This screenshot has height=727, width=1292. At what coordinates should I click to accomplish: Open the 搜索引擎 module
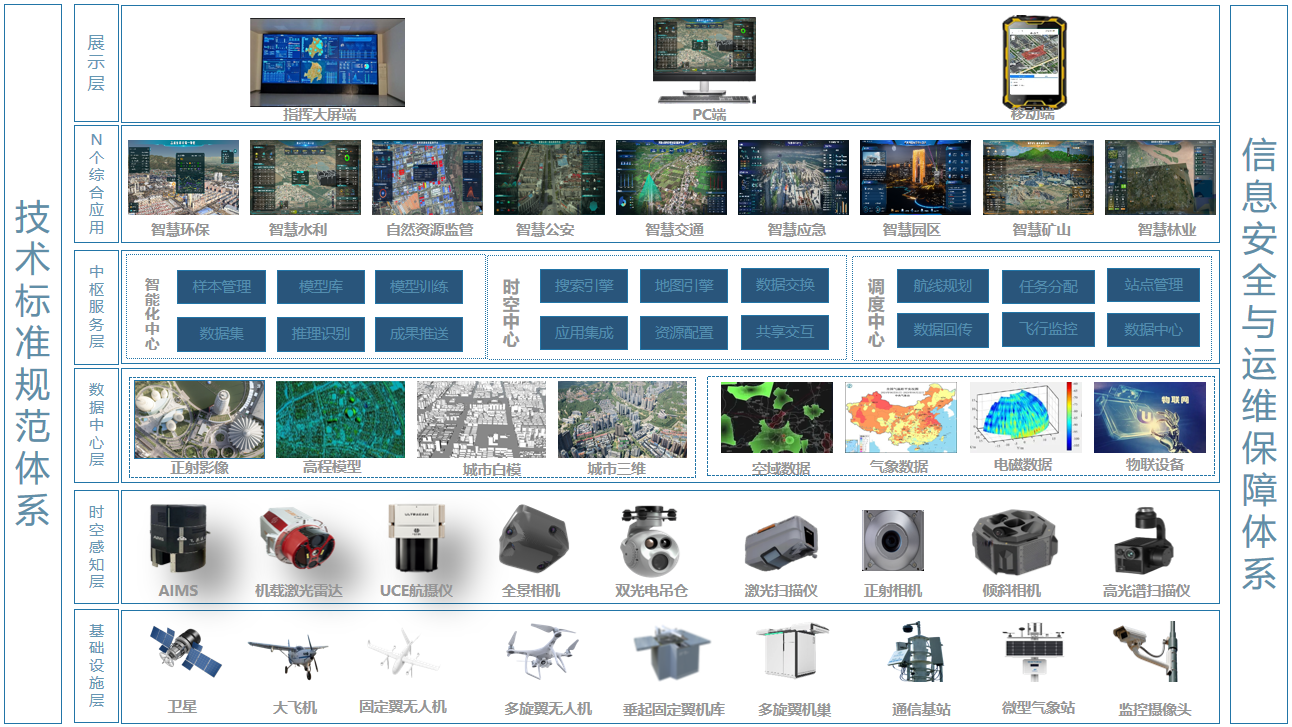pyautogui.click(x=583, y=286)
